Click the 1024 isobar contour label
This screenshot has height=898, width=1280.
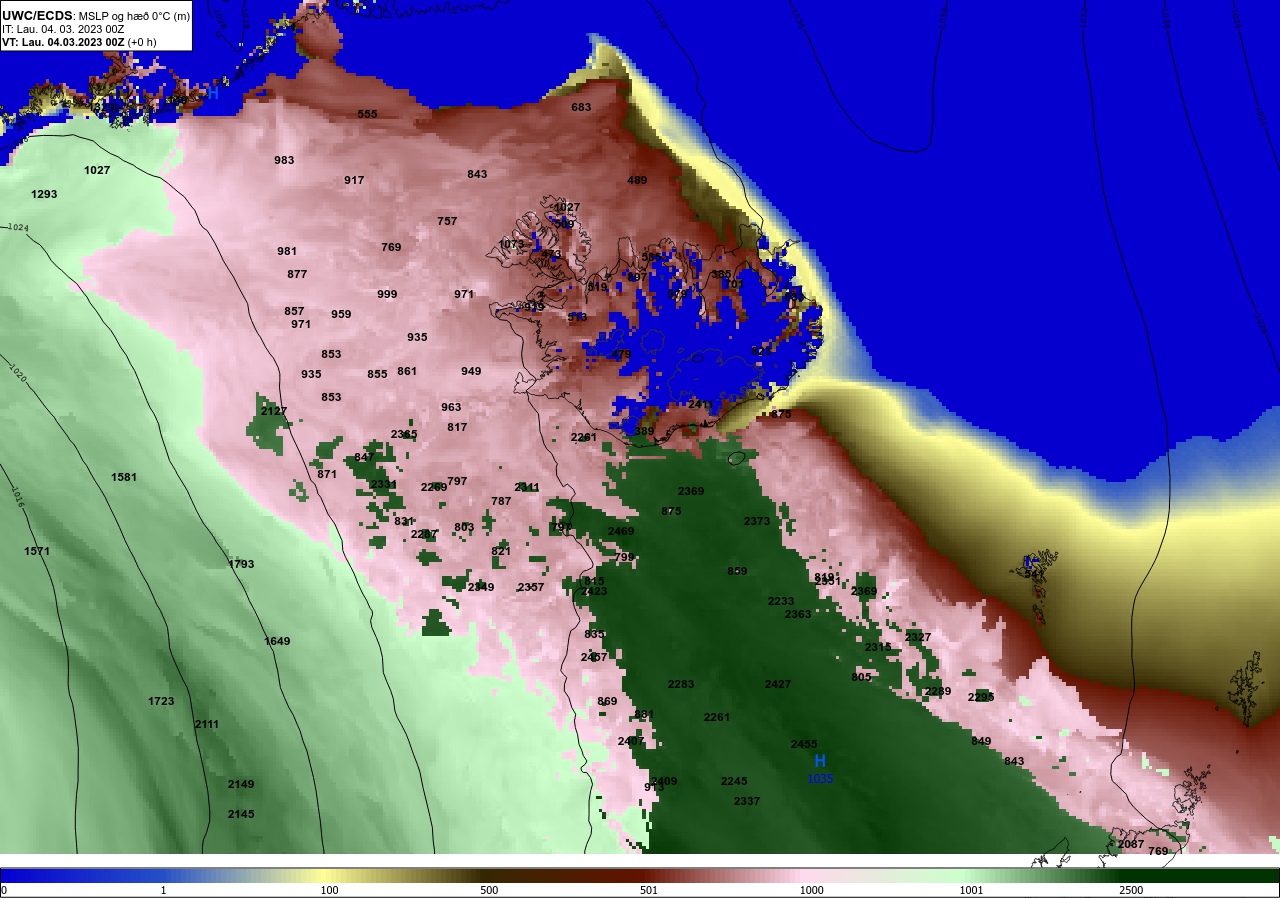pos(18,228)
